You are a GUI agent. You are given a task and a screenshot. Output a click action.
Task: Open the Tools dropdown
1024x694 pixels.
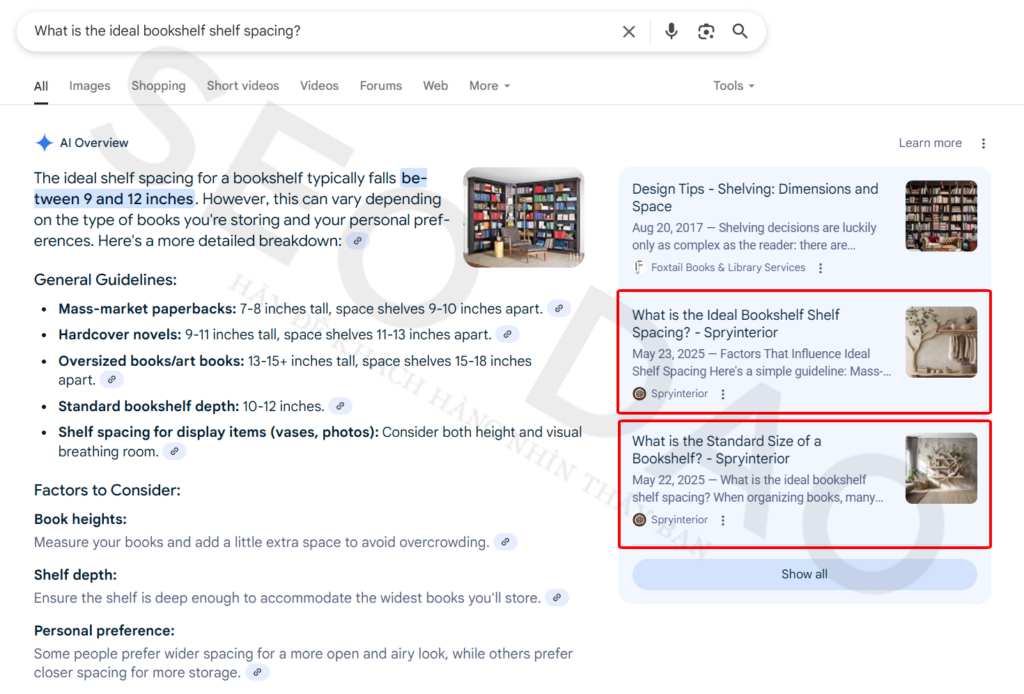point(733,86)
